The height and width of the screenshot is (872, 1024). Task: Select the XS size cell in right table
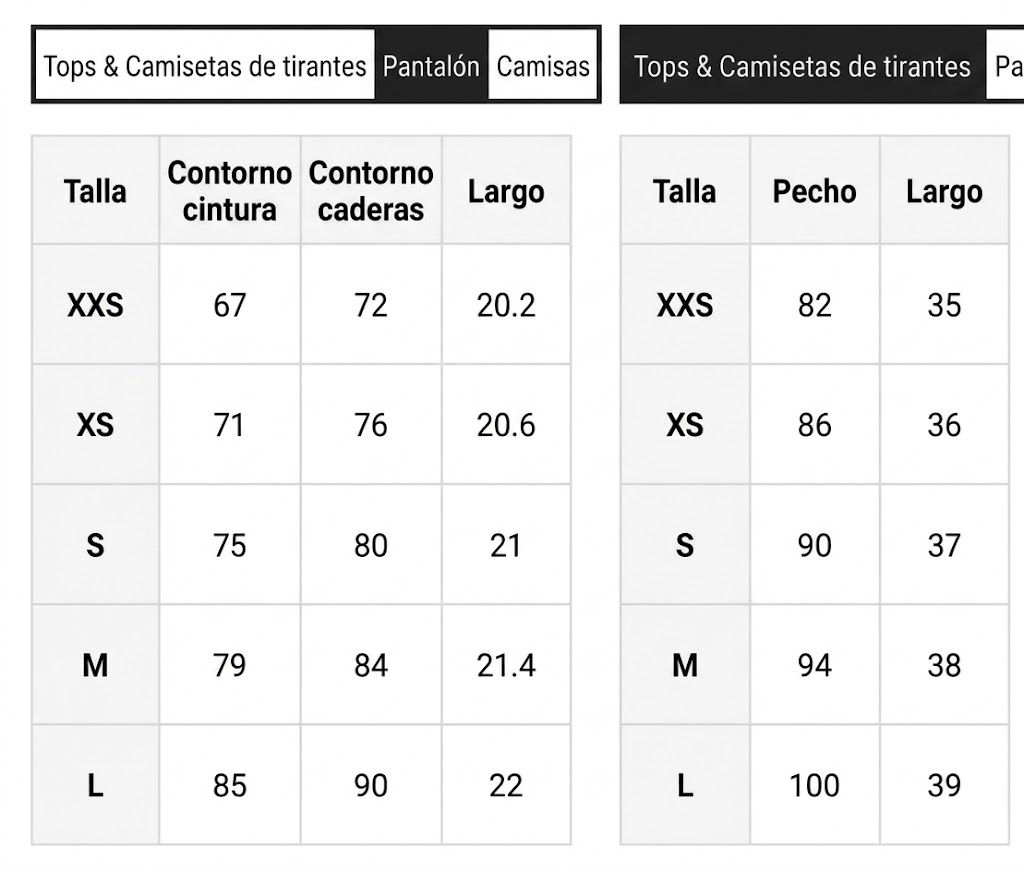(685, 425)
